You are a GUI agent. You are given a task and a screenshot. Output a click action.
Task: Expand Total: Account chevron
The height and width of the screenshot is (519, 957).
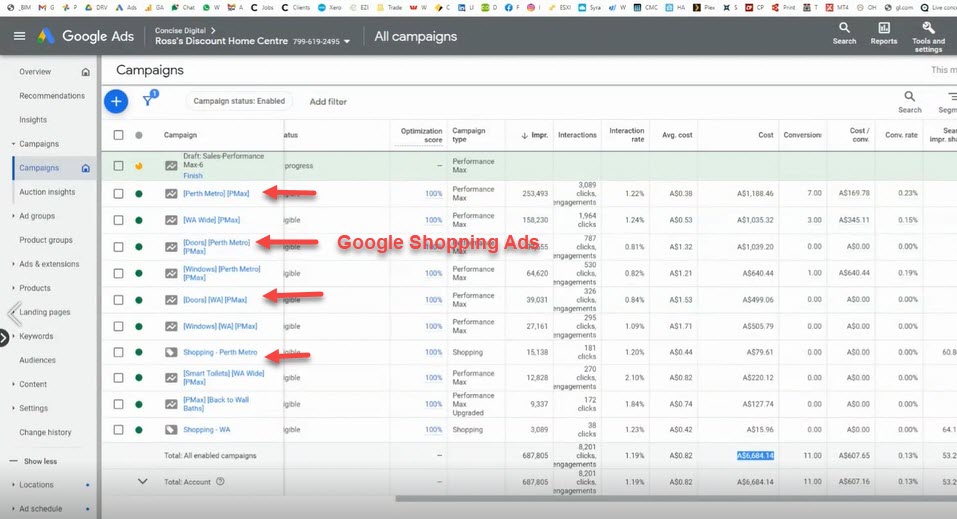142,481
